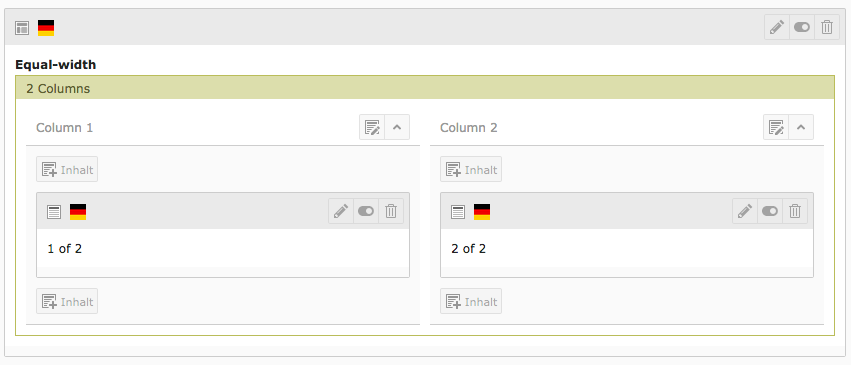Delete the Equal-width grid container
Screen dimensions: 851x365
(x=827, y=27)
